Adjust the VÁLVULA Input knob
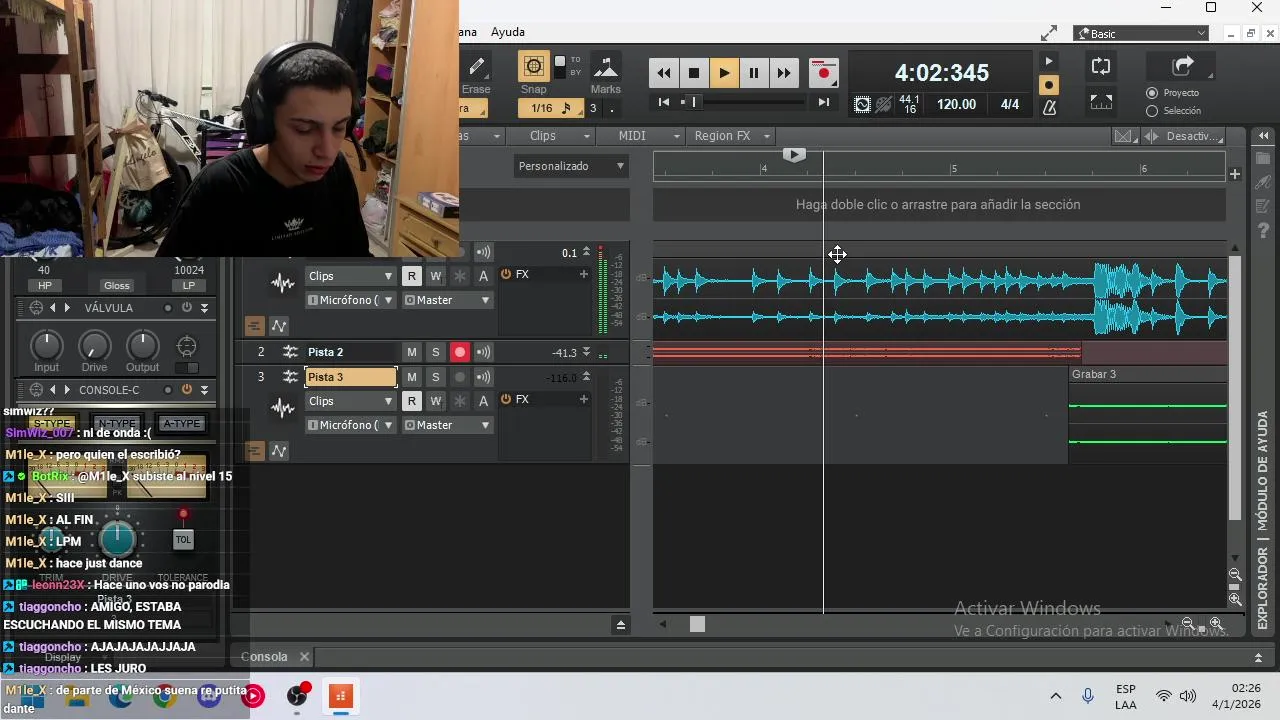The image size is (1280, 720). [x=47, y=346]
